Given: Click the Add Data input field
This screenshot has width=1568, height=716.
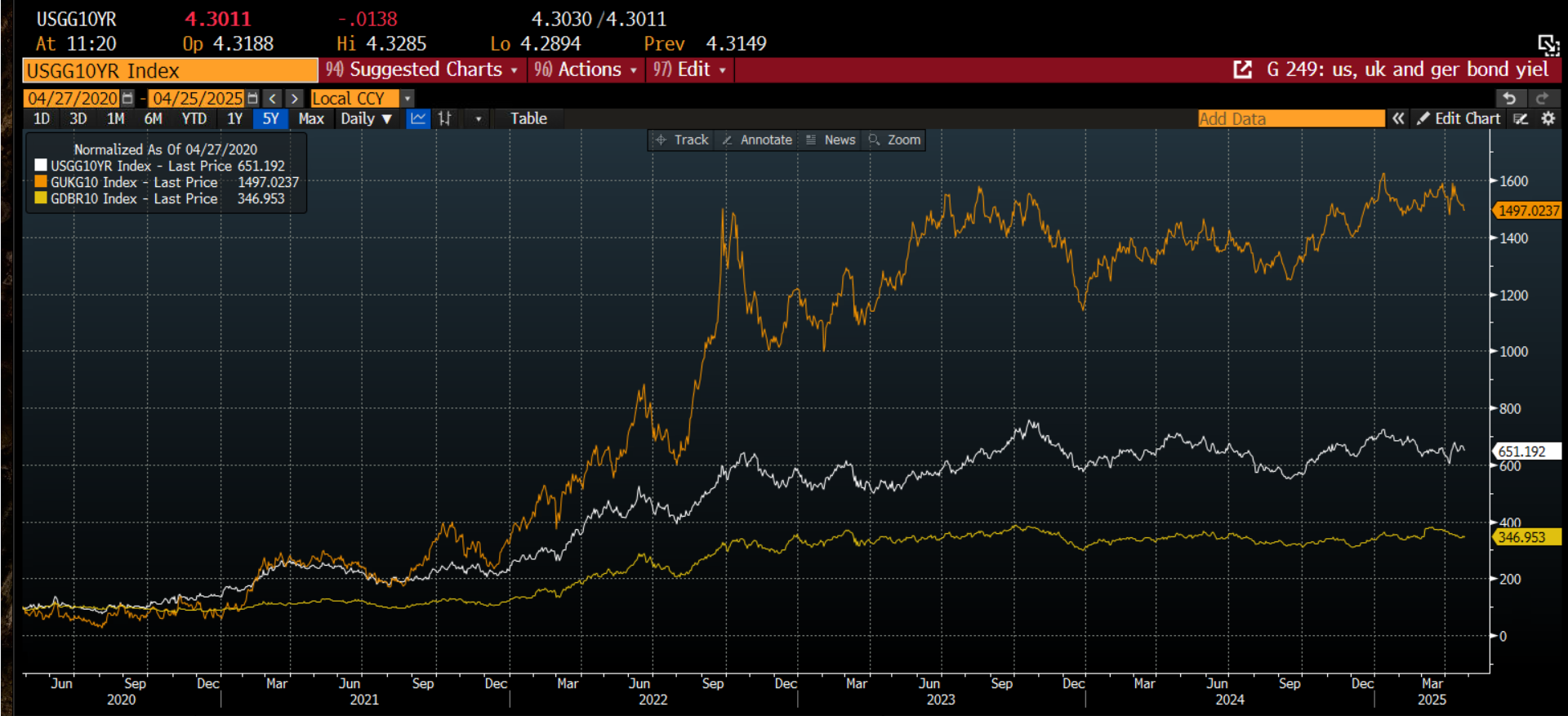Looking at the screenshot, I should pos(1292,118).
